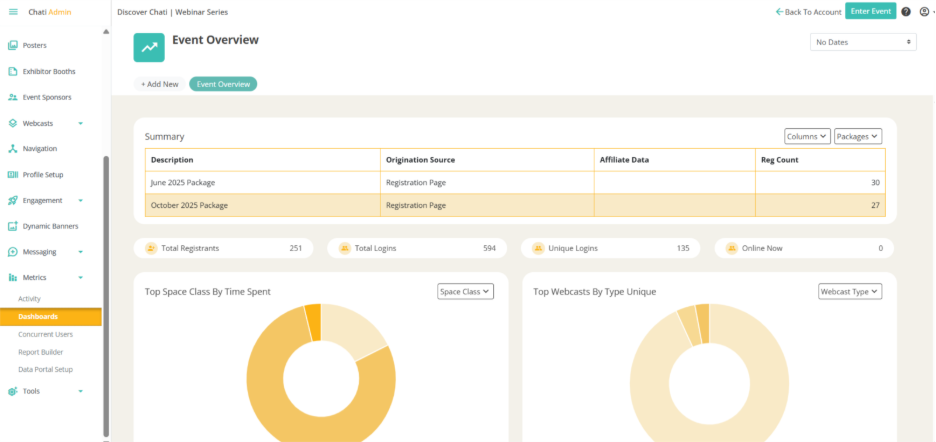The height and width of the screenshot is (442, 936).
Task: Expand the Webcasts menu section
Action: pos(80,123)
